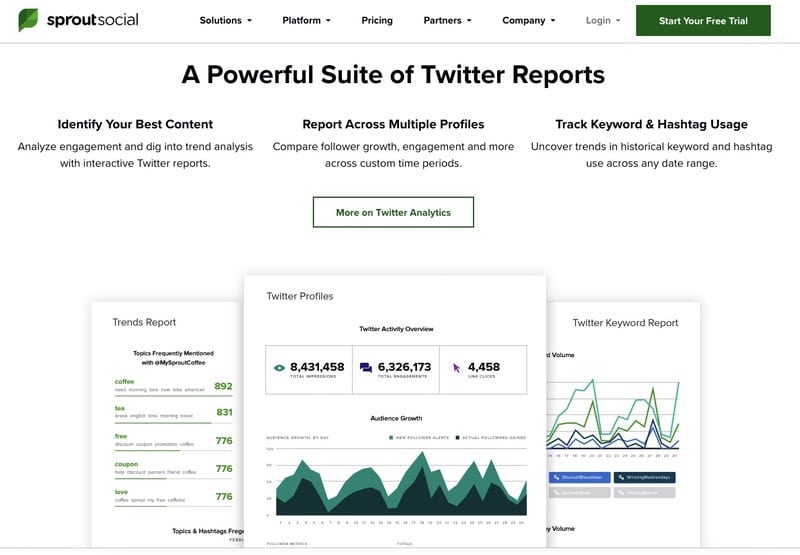Expand the Solutions dropdown menu
Screen dimensions: 800x555
(x=225, y=20)
